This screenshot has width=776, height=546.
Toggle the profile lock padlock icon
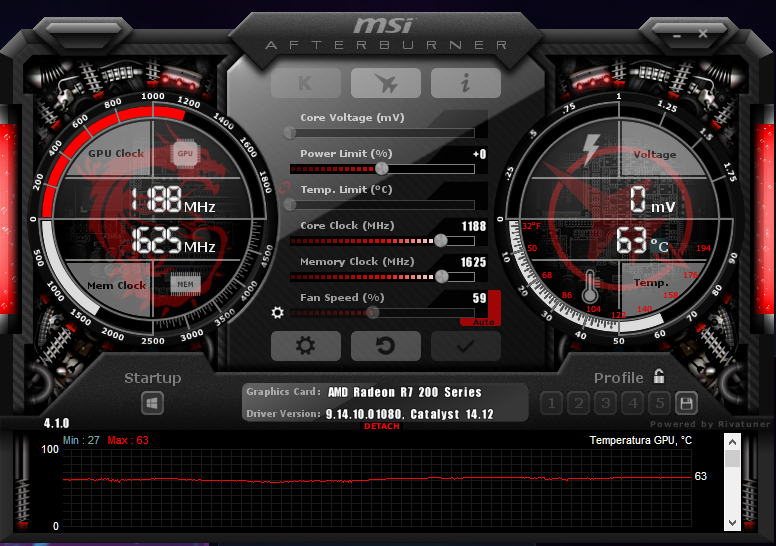pos(659,376)
